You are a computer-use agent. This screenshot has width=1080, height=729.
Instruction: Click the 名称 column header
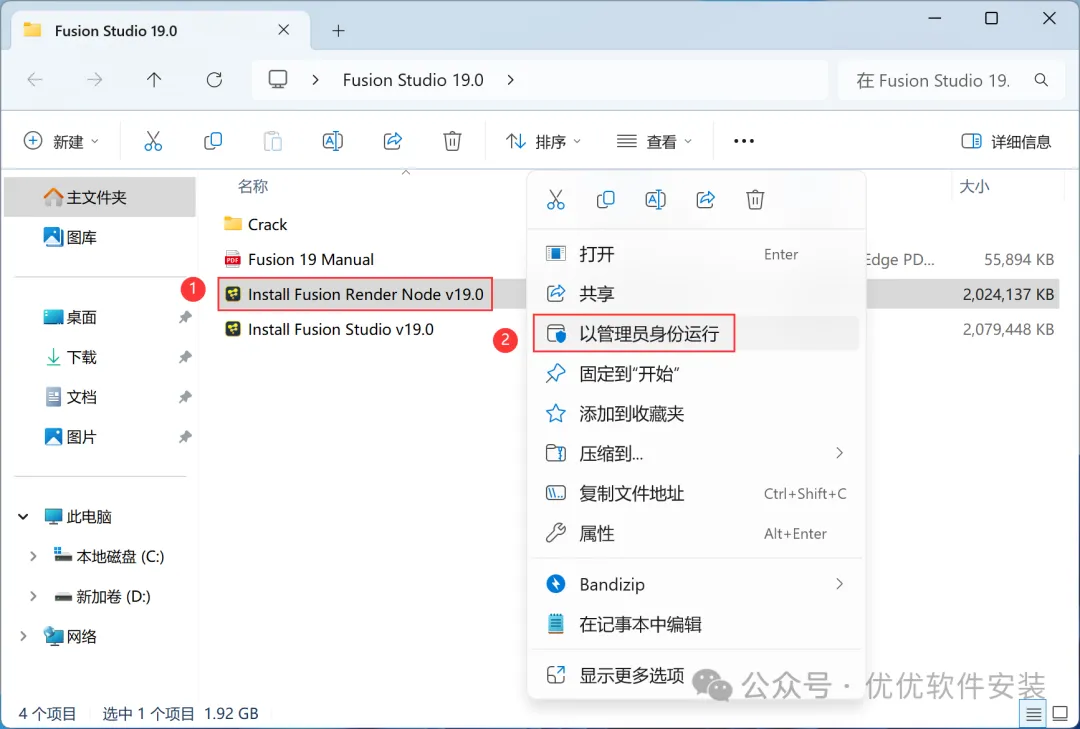(x=253, y=186)
